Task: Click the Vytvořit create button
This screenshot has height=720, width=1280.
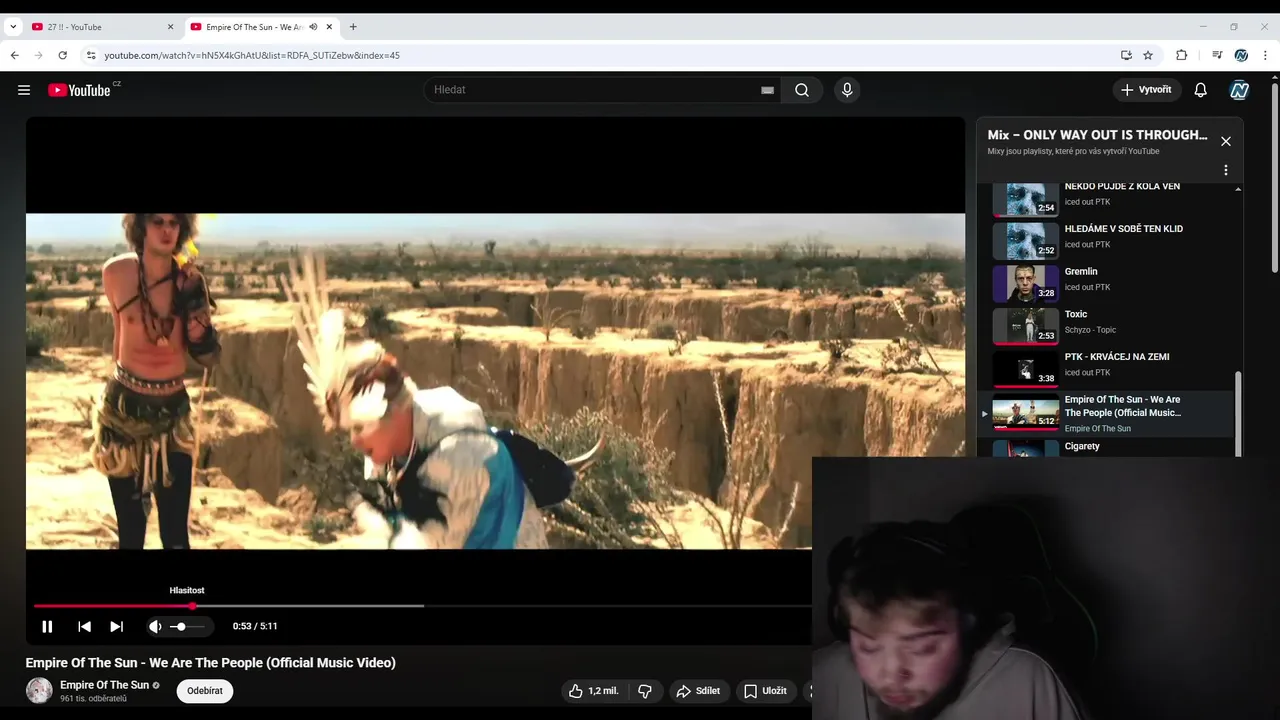Action: coord(1146,90)
